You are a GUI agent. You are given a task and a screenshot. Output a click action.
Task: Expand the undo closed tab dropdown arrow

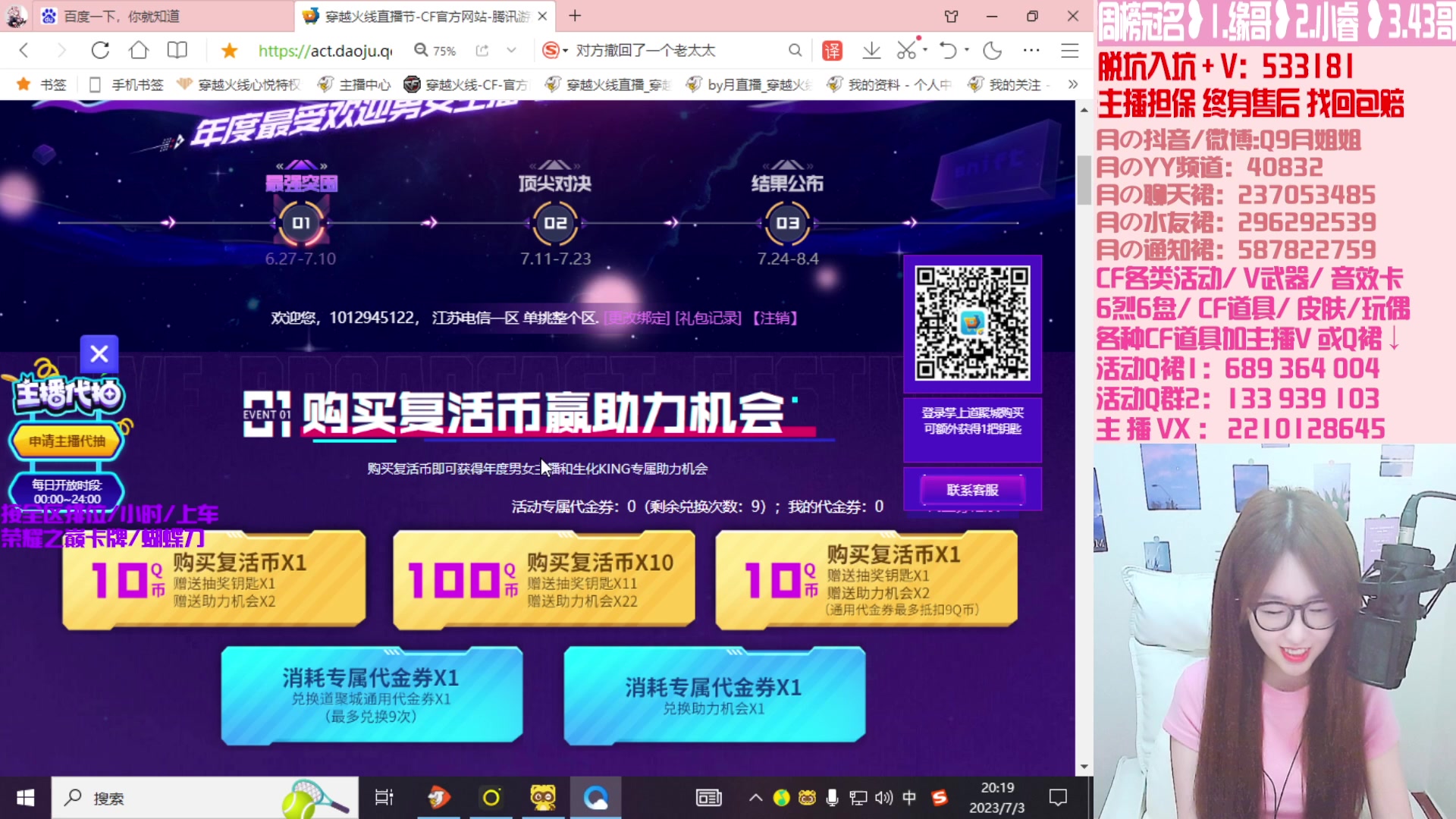pos(967,51)
